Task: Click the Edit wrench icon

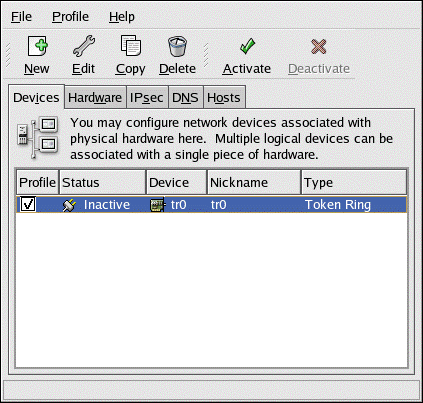Action: pyautogui.click(x=84, y=46)
